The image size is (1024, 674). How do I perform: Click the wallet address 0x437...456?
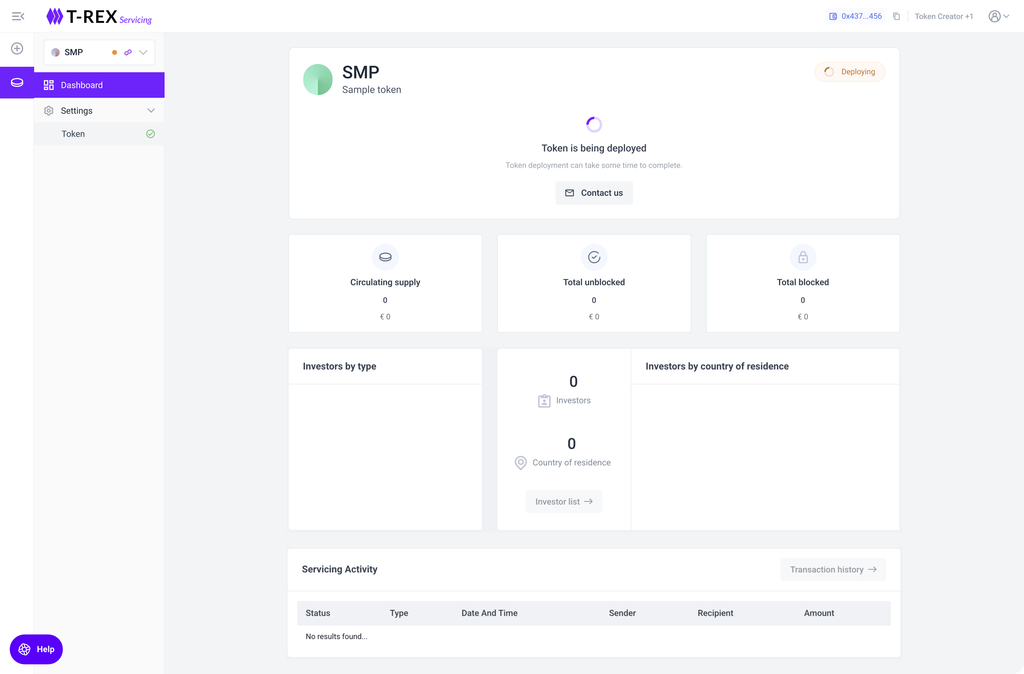(x=861, y=16)
